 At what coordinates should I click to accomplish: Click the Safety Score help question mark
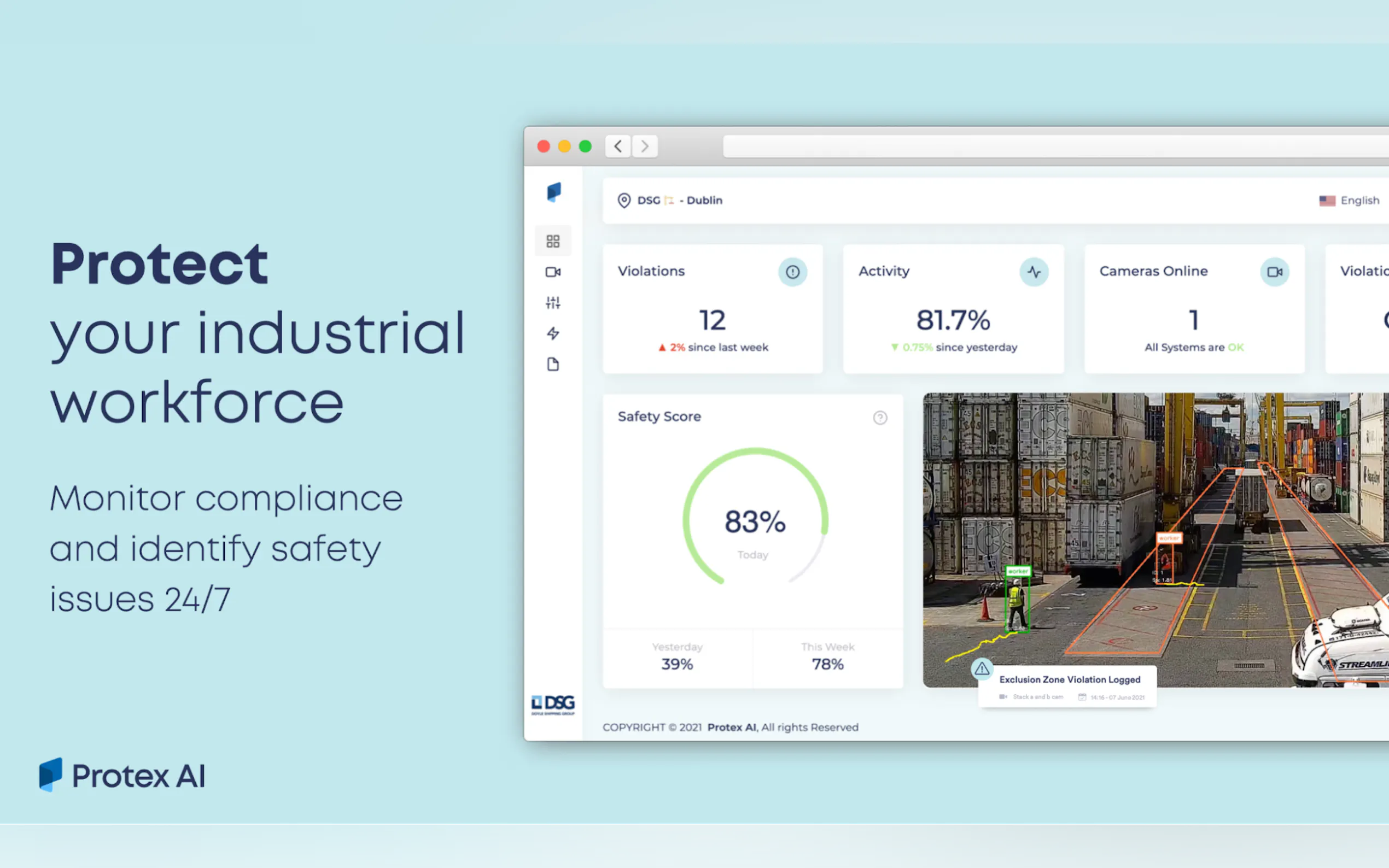pos(880,418)
